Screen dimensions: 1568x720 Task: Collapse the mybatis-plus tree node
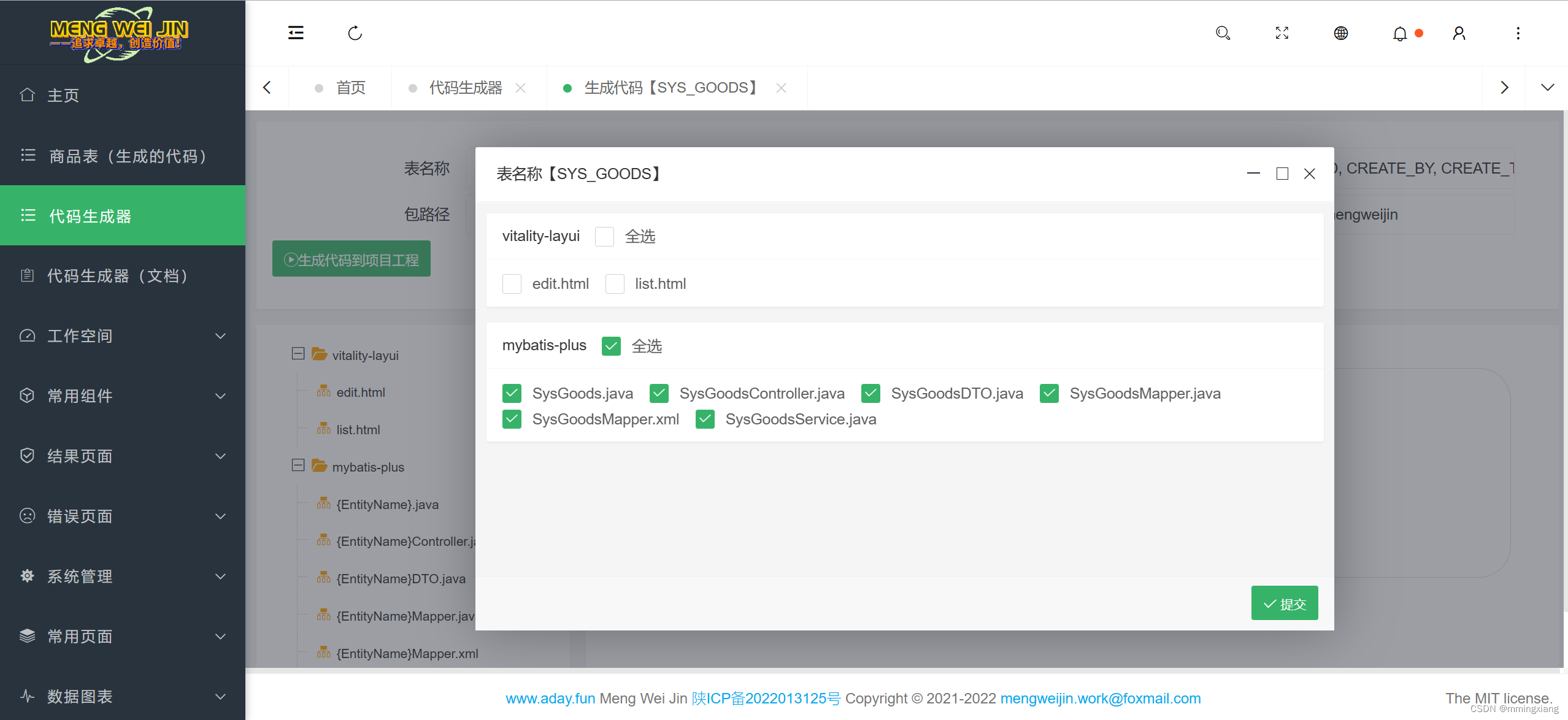pos(298,465)
